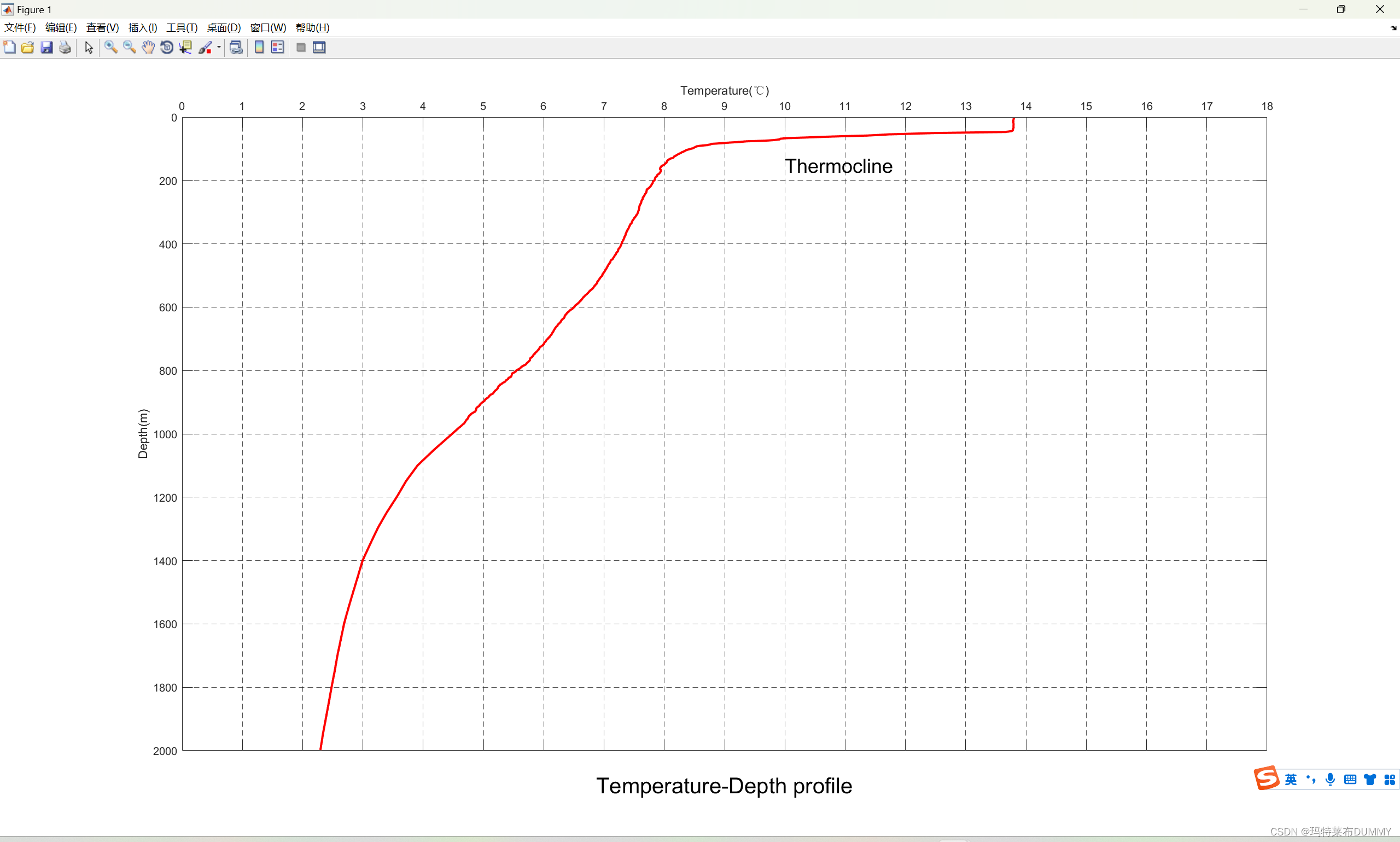Print the figure using printer icon
This screenshot has height=842, width=1400.
pyautogui.click(x=65, y=48)
